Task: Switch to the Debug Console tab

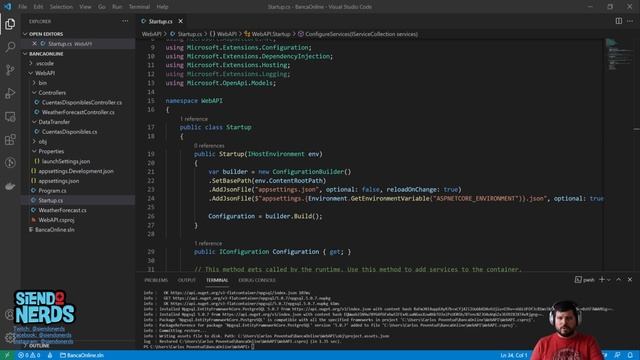Action: (257, 280)
